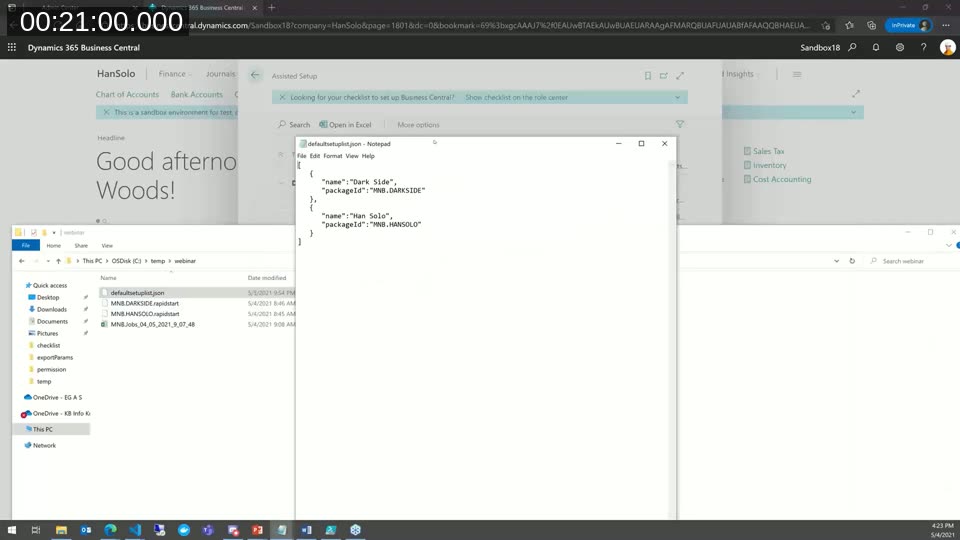The height and width of the screenshot is (540, 960).
Task: Open Notepad File menu
Action: pos(301,156)
